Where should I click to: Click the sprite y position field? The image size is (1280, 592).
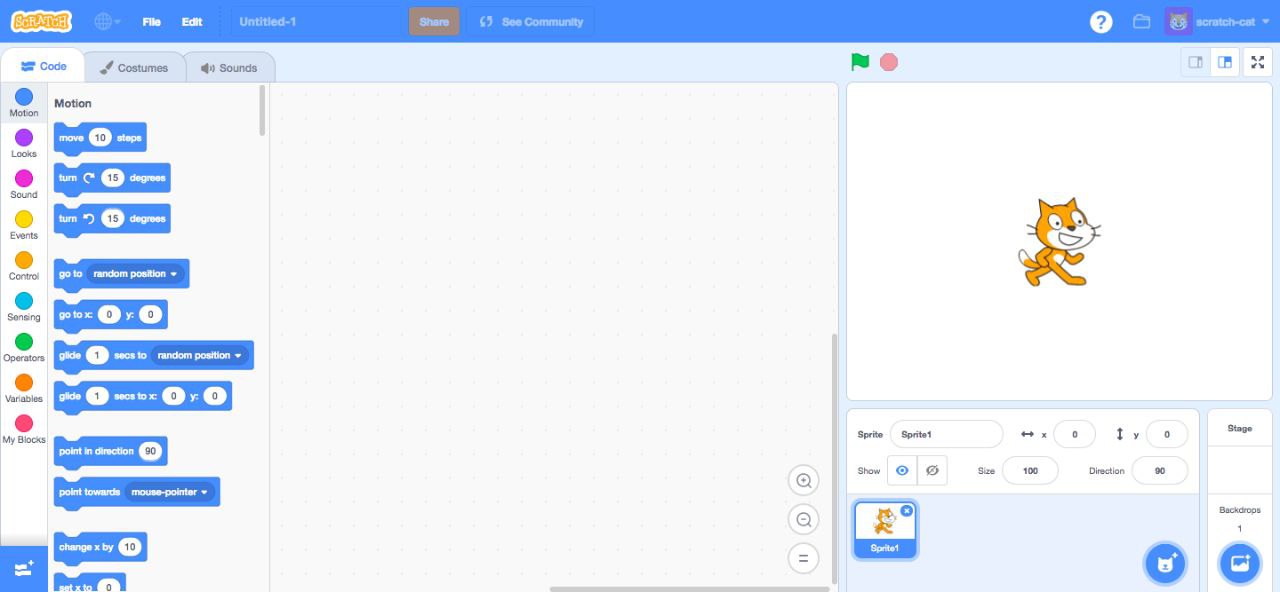[1167, 434]
